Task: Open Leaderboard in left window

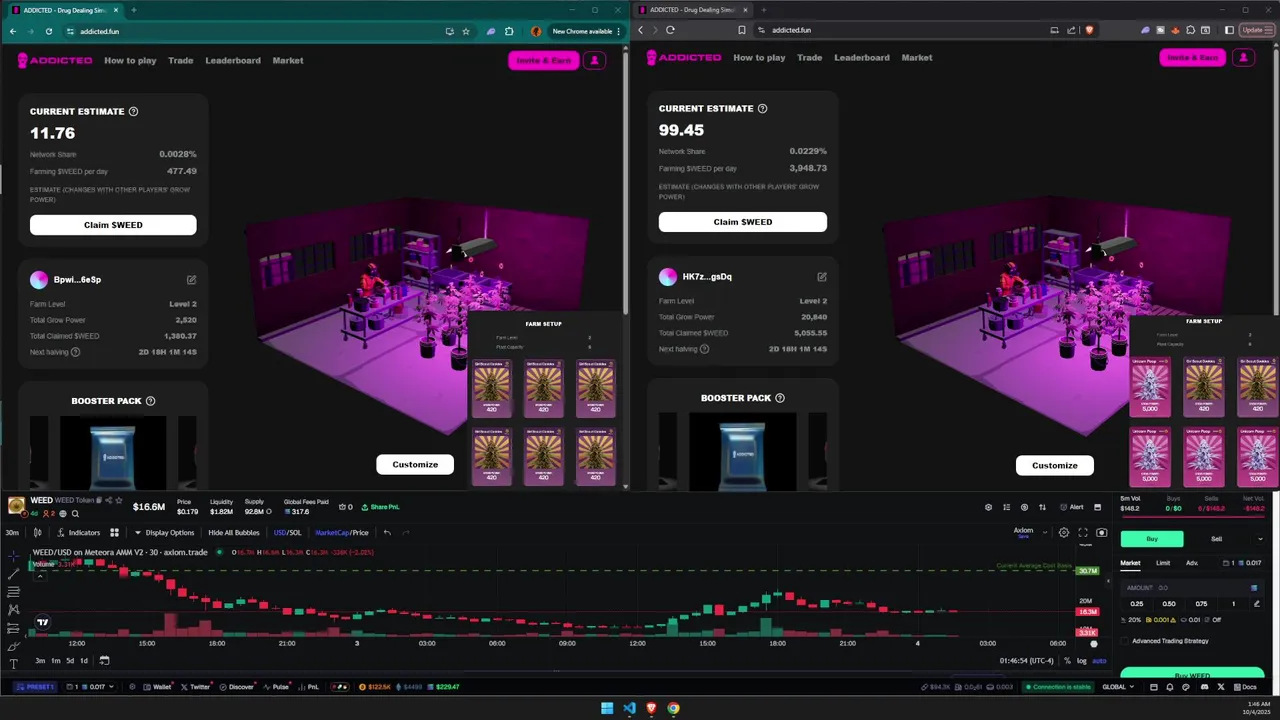Action: point(233,61)
